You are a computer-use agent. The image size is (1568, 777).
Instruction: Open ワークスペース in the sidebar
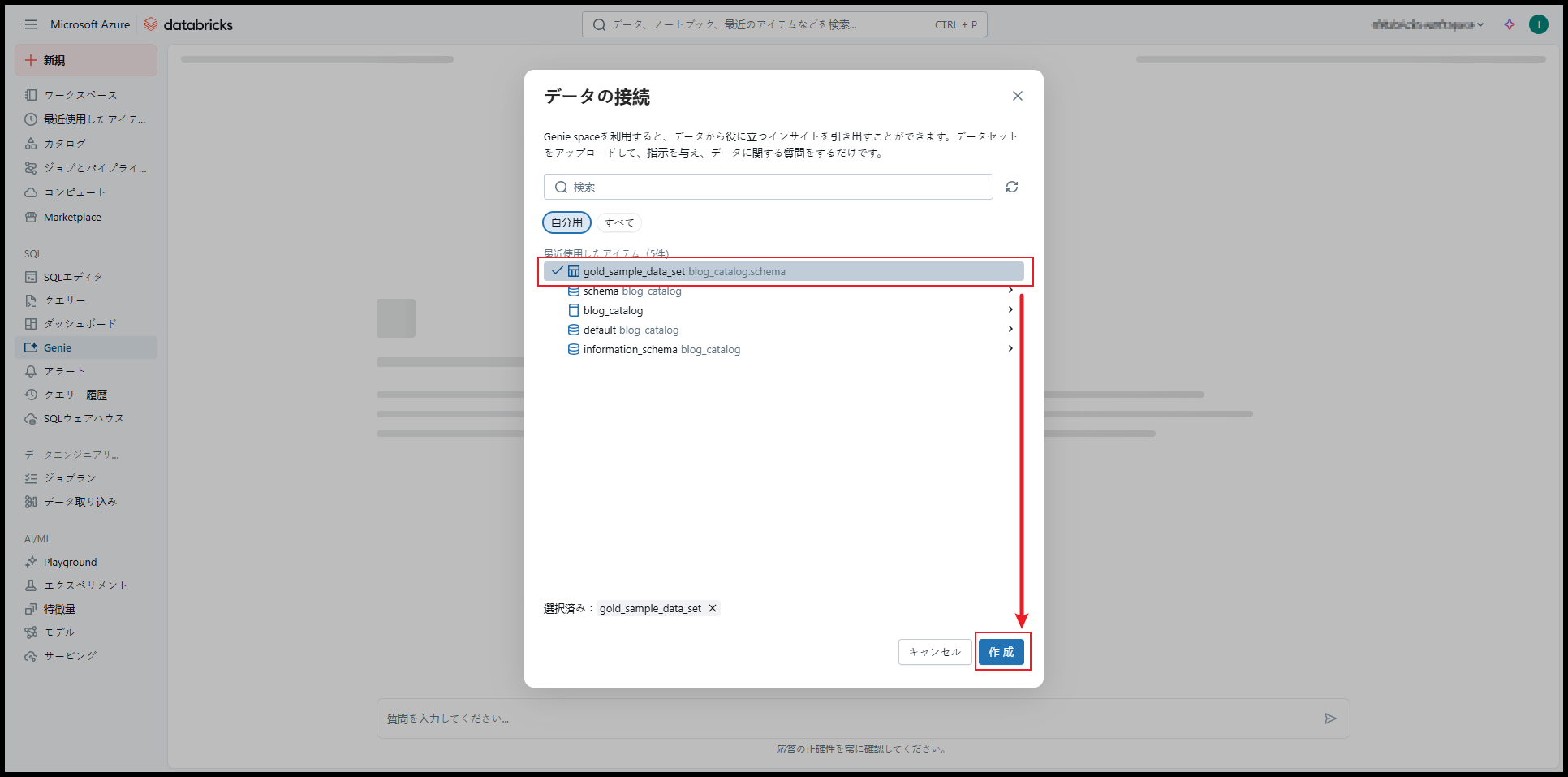(x=86, y=95)
